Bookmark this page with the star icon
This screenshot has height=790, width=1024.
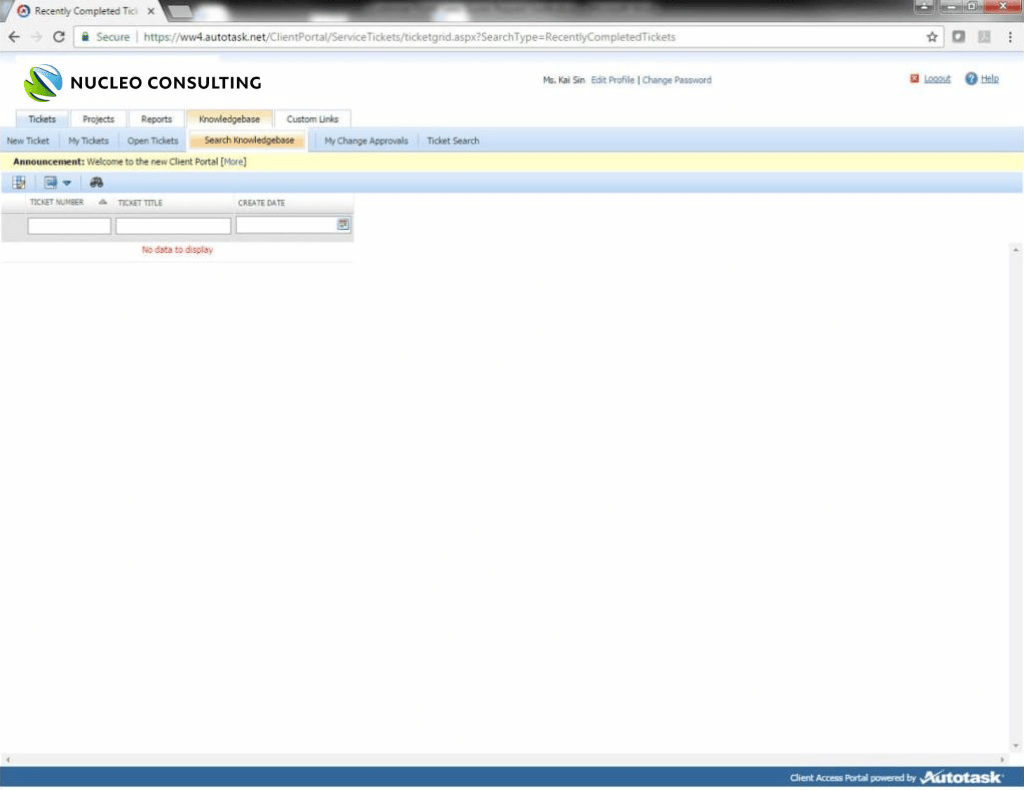tap(932, 37)
